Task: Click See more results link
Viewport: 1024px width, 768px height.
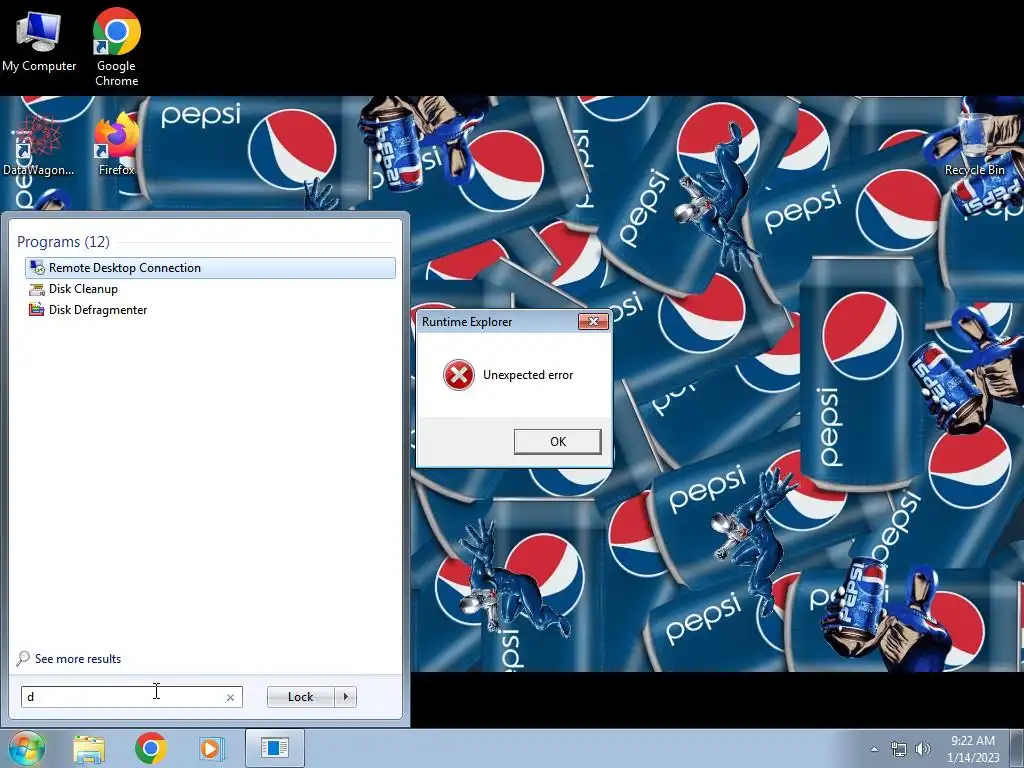Action: click(78, 659)
